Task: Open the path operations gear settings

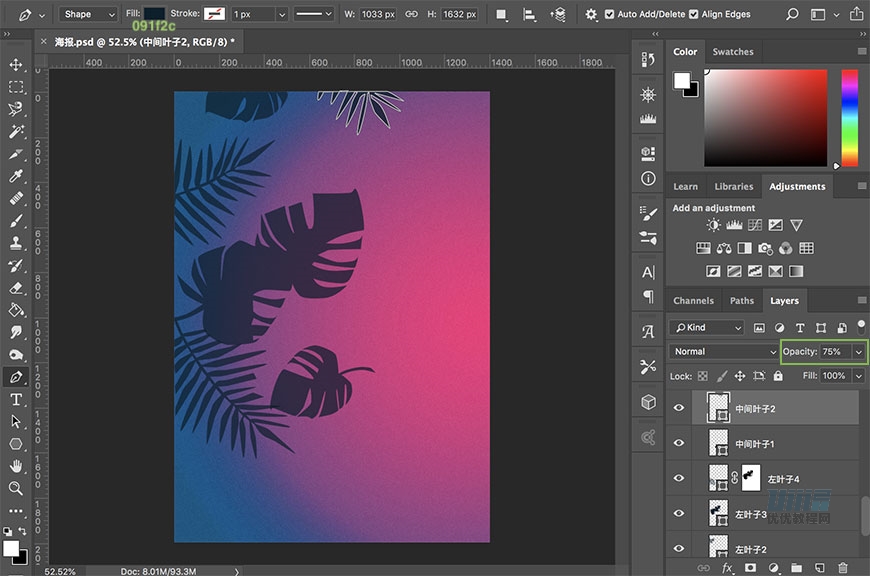Action: click(x=591, y=15)
